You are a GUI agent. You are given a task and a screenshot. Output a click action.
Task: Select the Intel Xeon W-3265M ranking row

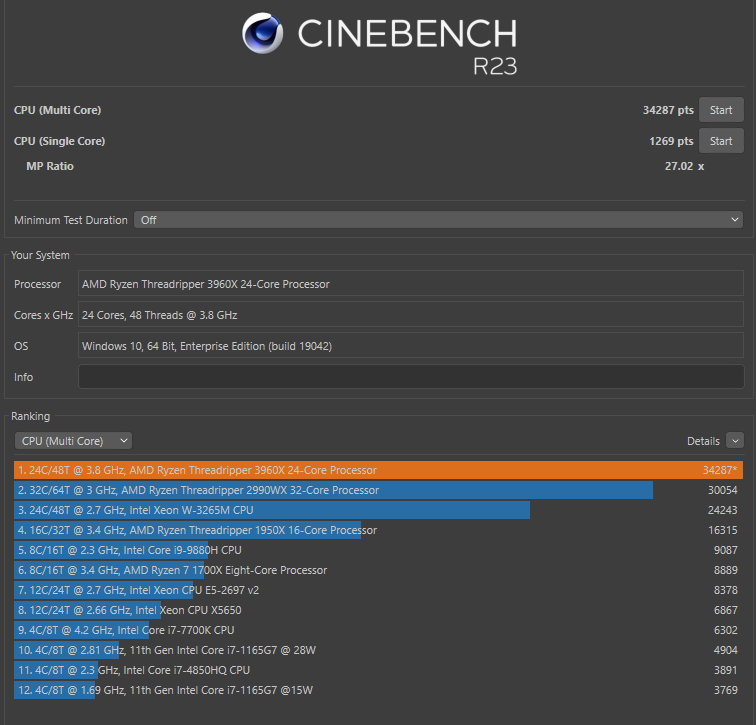point(378,510)
